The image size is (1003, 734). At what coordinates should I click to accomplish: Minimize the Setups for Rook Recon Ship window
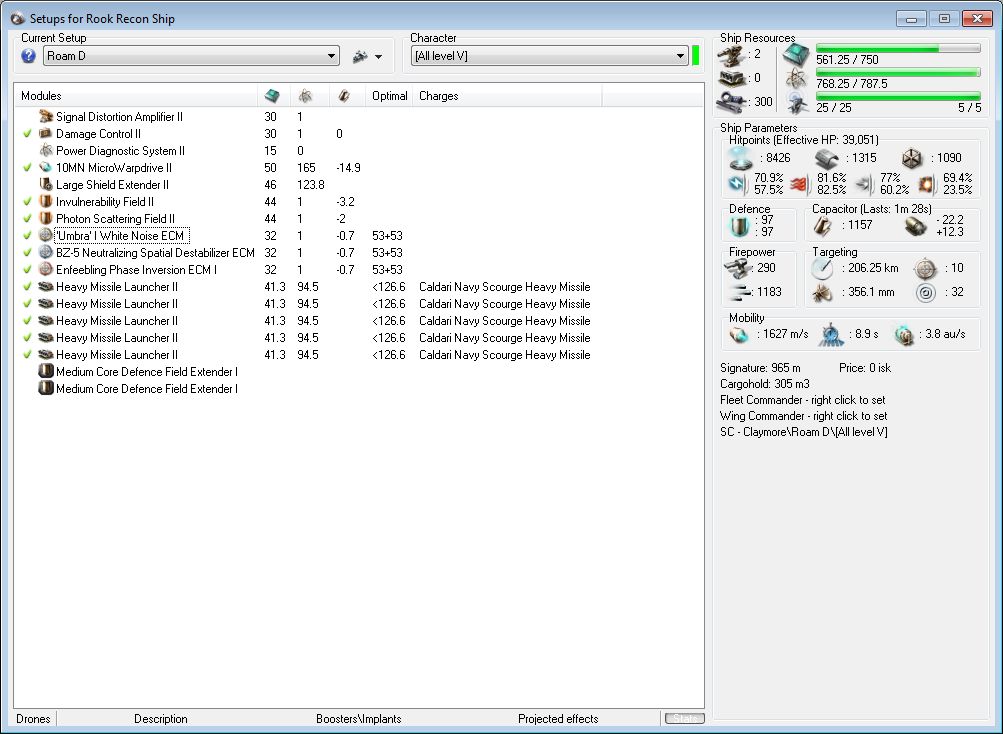pos(912,19)
